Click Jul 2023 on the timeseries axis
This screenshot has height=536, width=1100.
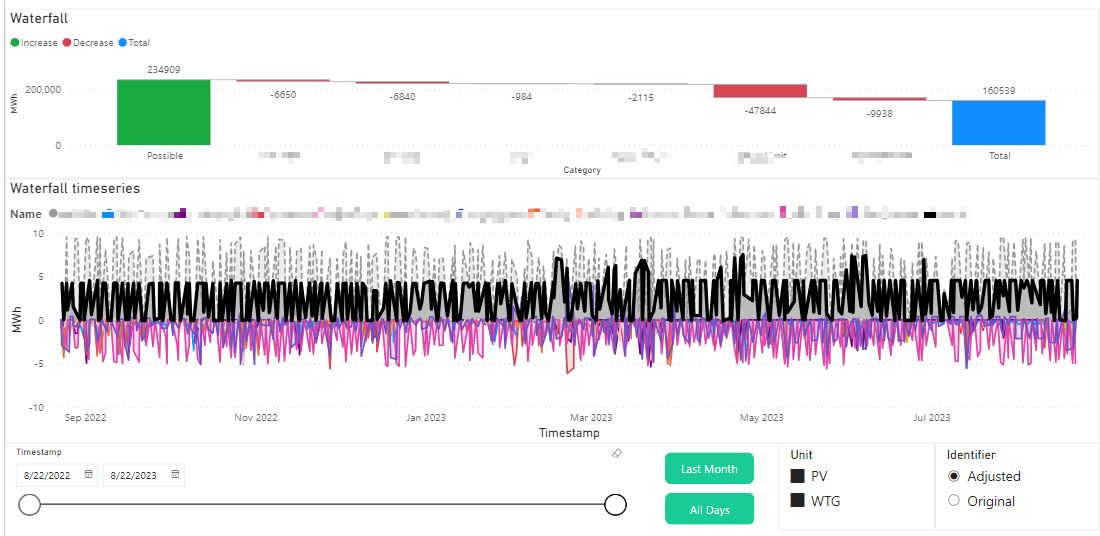pos(931,417)
